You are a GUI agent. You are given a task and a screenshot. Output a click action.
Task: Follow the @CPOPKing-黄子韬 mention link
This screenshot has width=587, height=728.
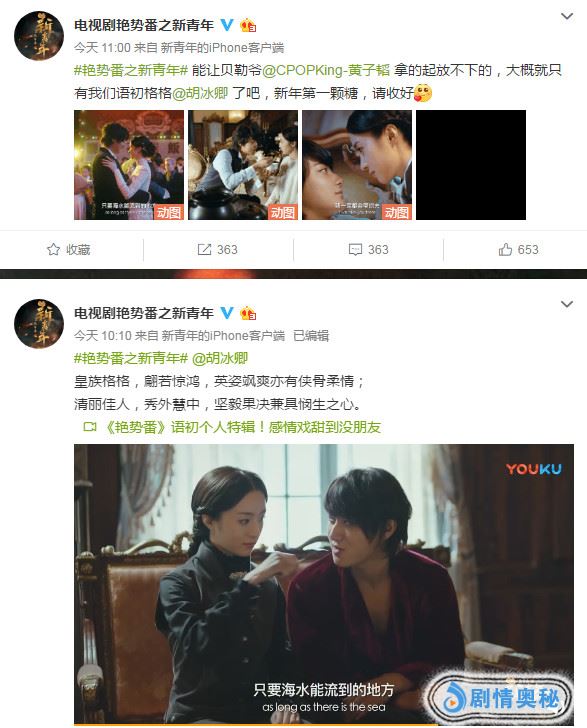point(326,70)
